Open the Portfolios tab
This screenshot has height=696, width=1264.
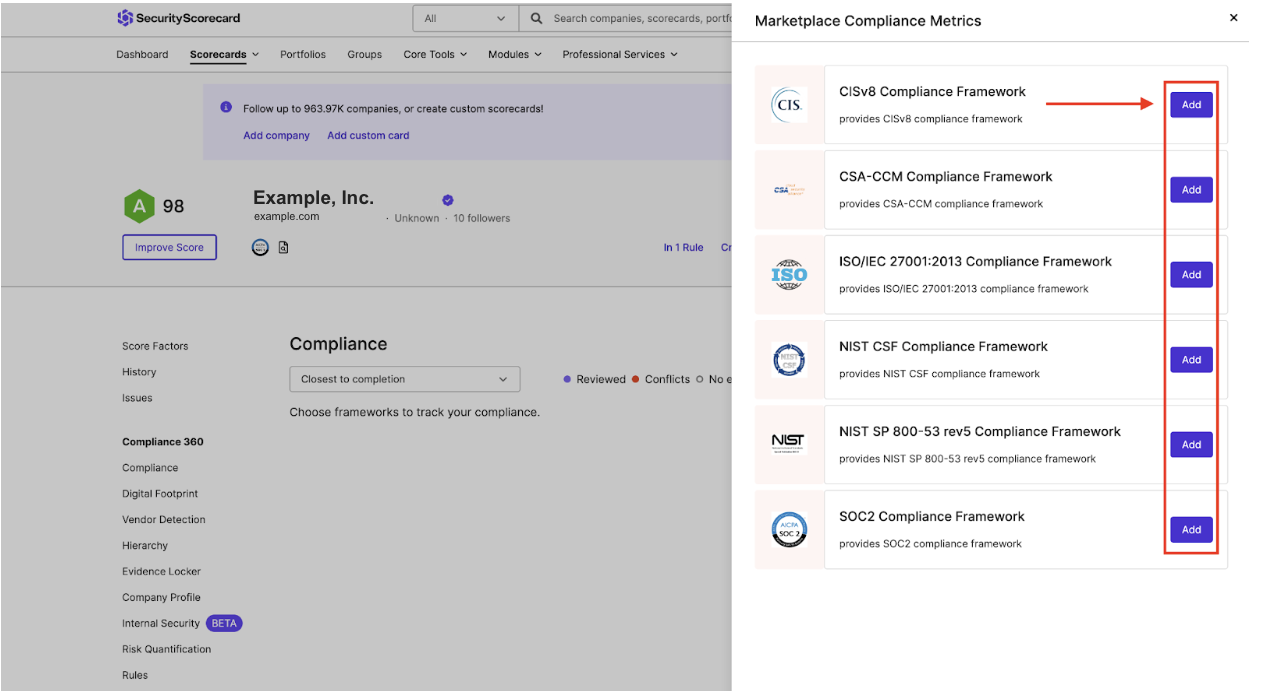(x=303, y=55)
